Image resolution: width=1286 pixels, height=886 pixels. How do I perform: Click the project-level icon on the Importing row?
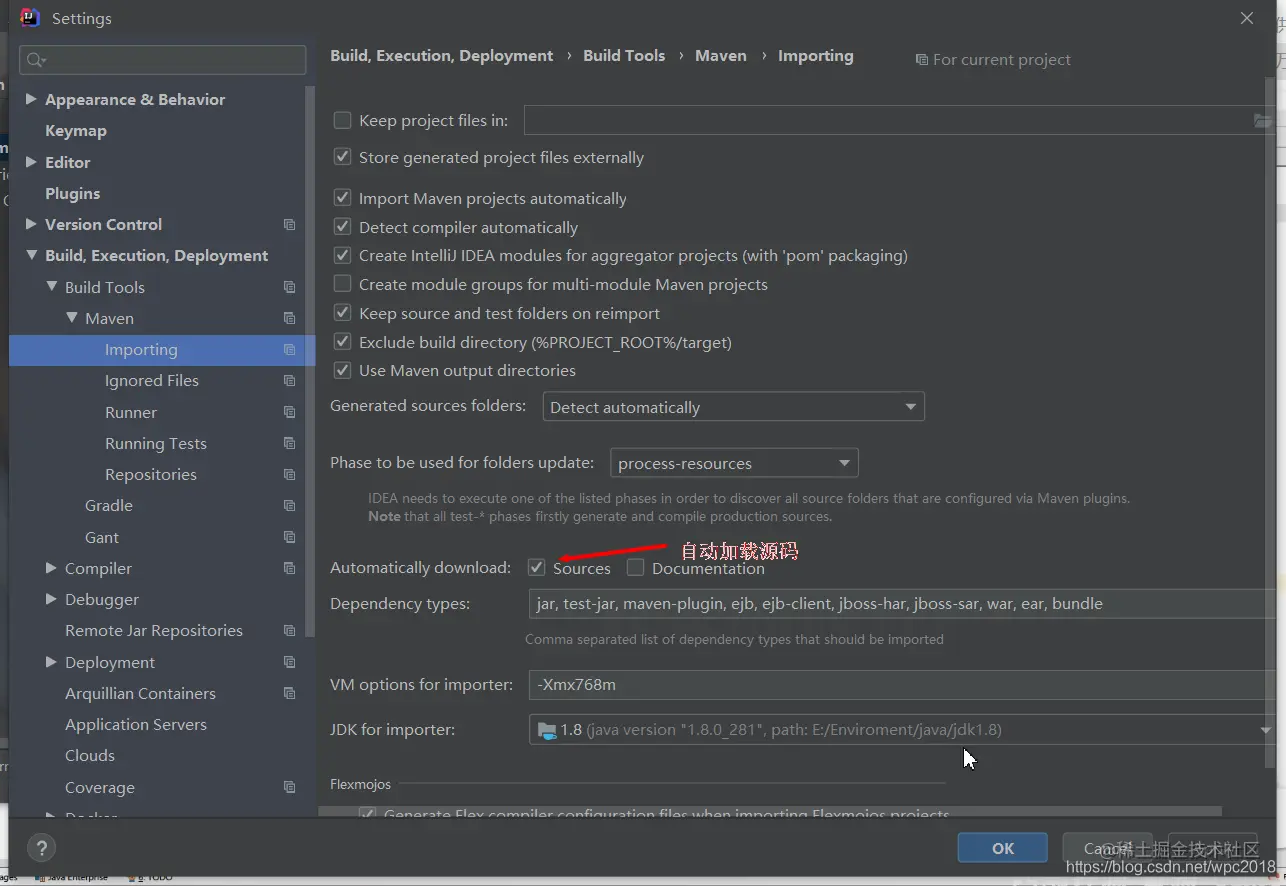(289, 350)
